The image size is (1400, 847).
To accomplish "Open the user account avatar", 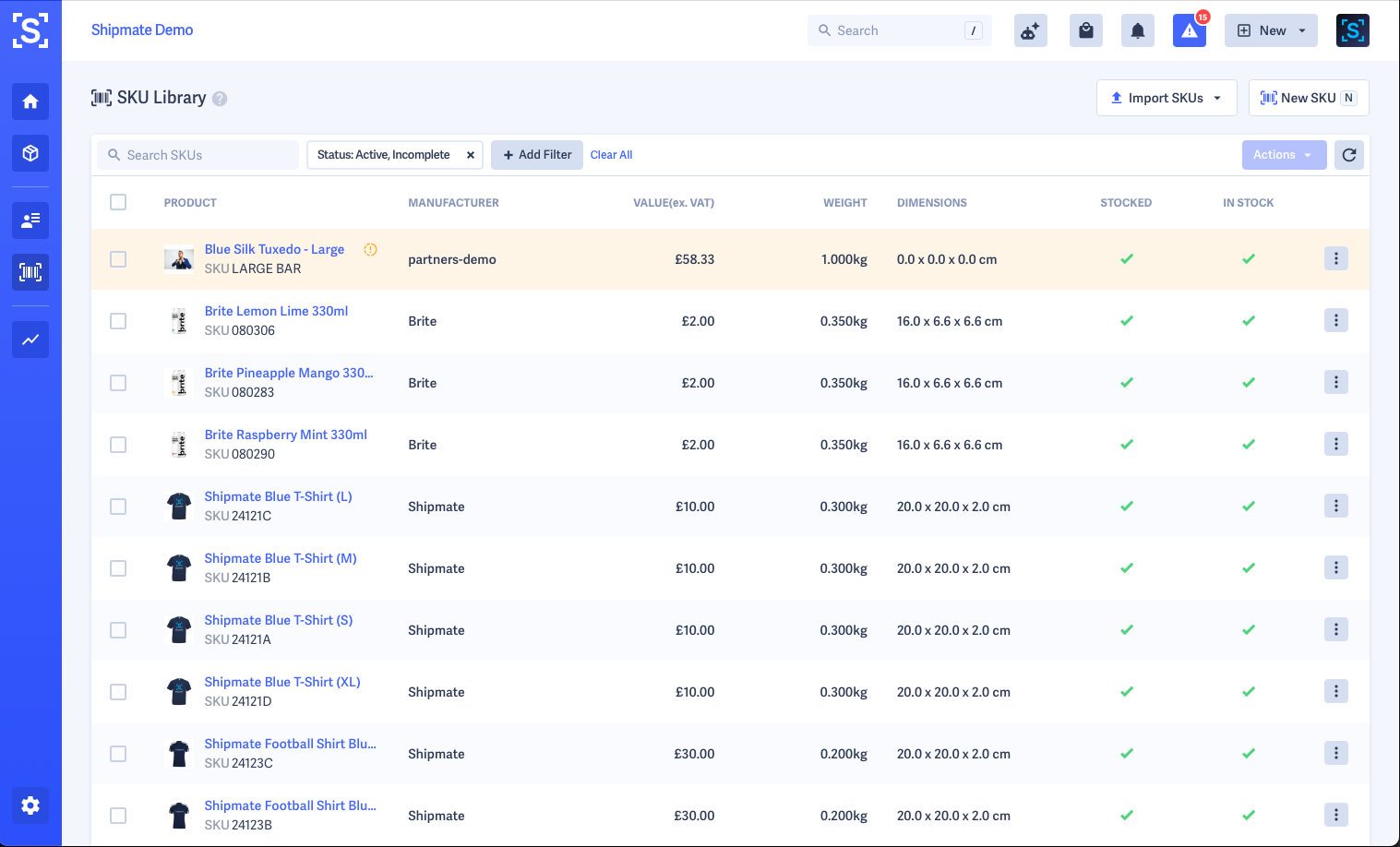I will coord(1353,30).
